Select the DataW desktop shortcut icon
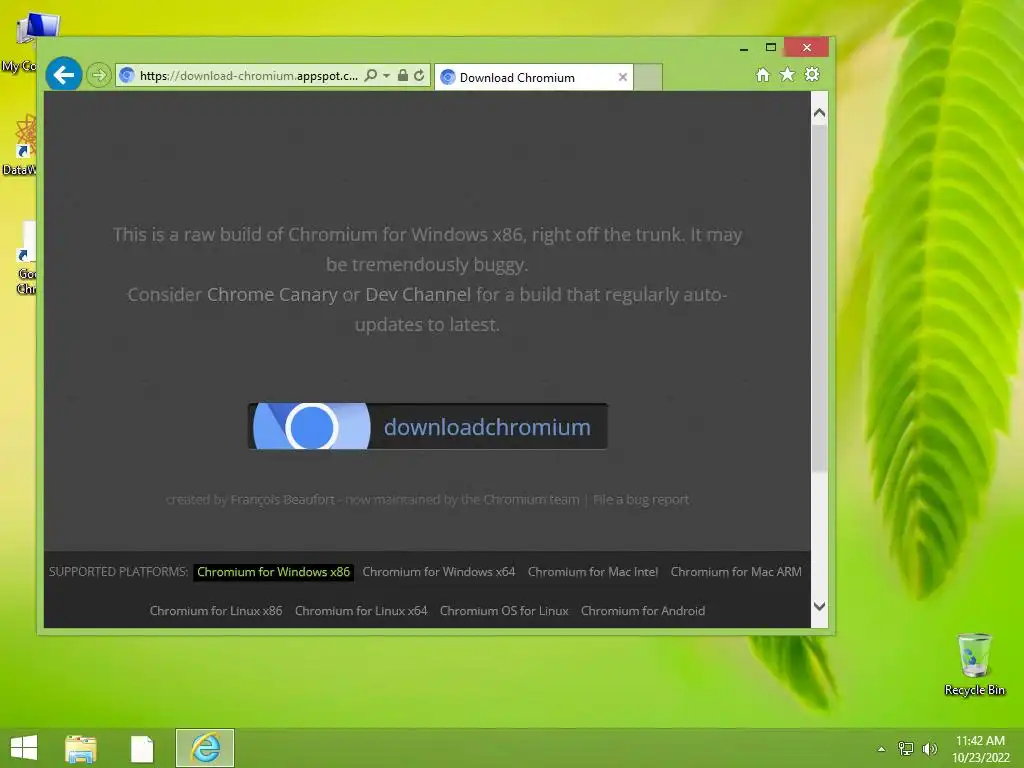This screenshot has width=1024, height=768. click(20, 145)
